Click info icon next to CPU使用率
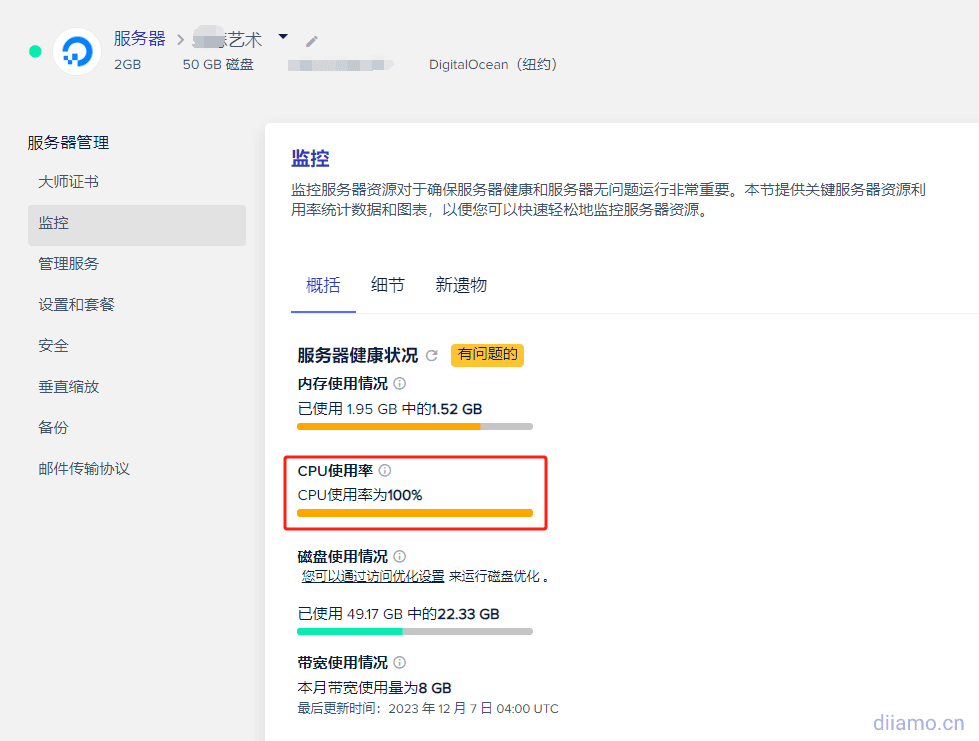 tap(385, 470)
